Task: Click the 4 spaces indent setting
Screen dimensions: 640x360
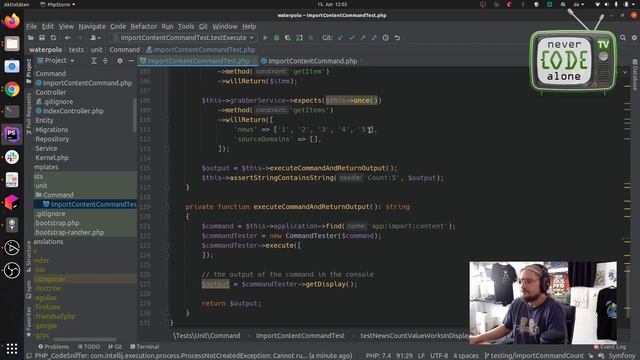Action: tap(465, 356)
